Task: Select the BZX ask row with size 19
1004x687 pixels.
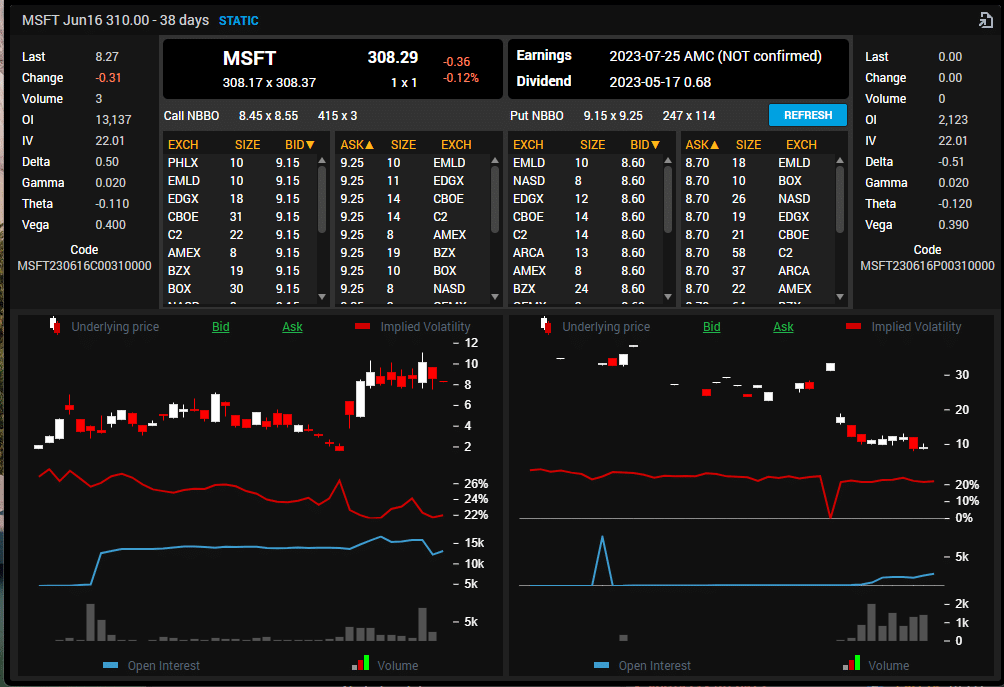Action: click(x=413, y=253)
